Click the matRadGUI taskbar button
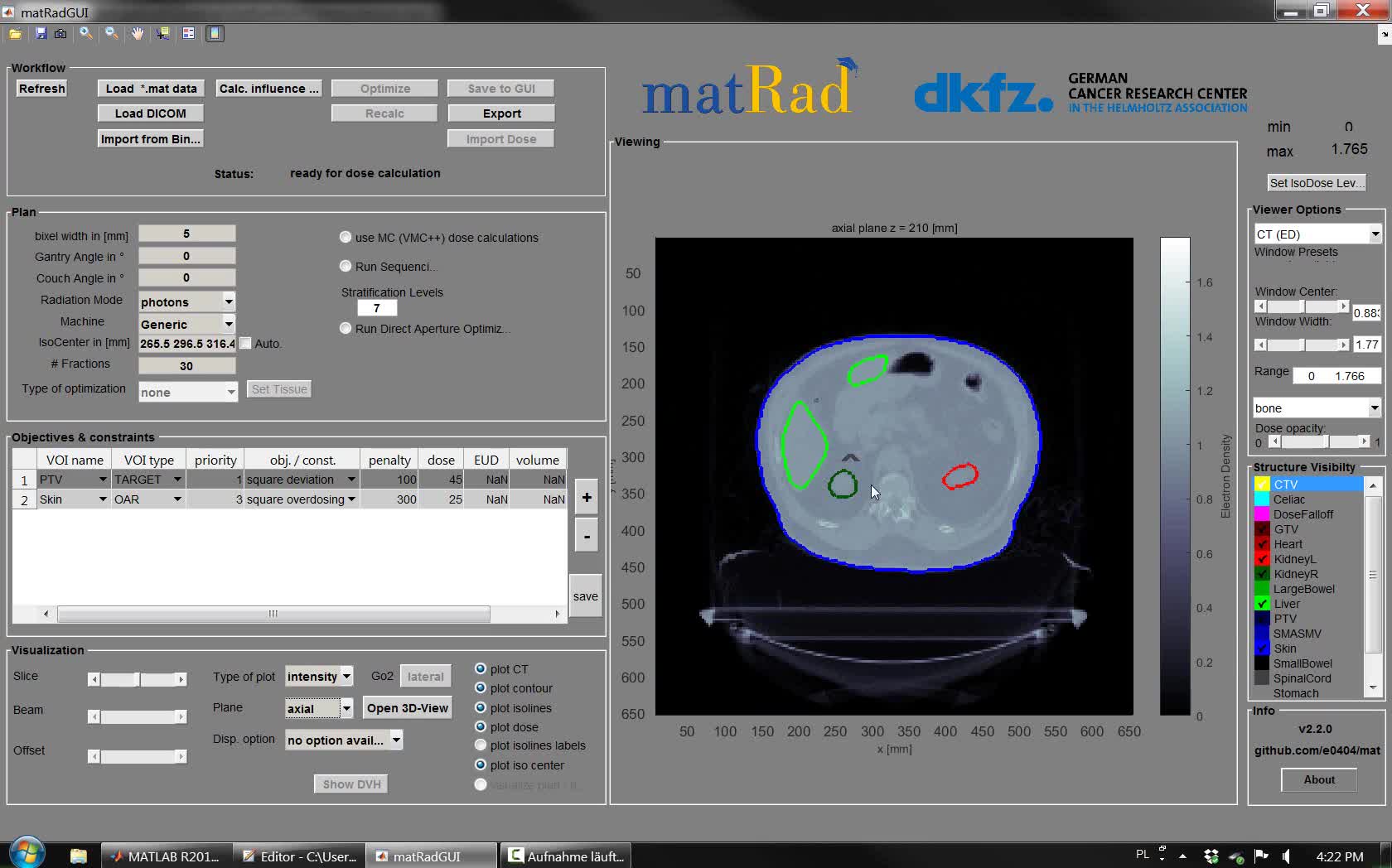The width and height of the screenshot is (1392, 868). tap(431, 854)
